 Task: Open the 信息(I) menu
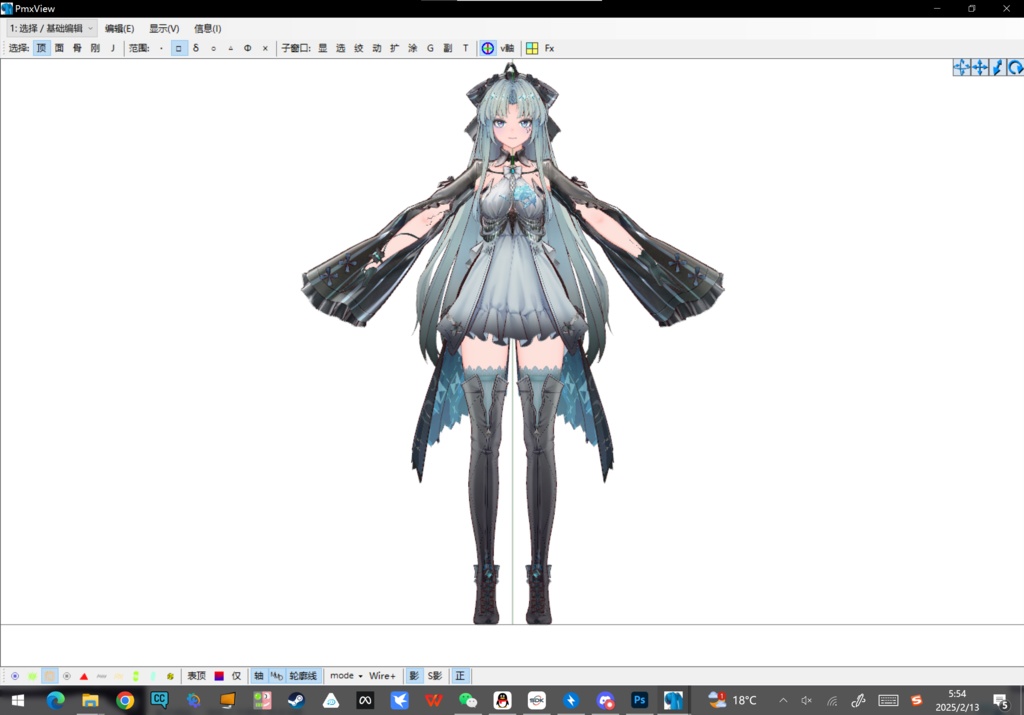pos(205,28)
